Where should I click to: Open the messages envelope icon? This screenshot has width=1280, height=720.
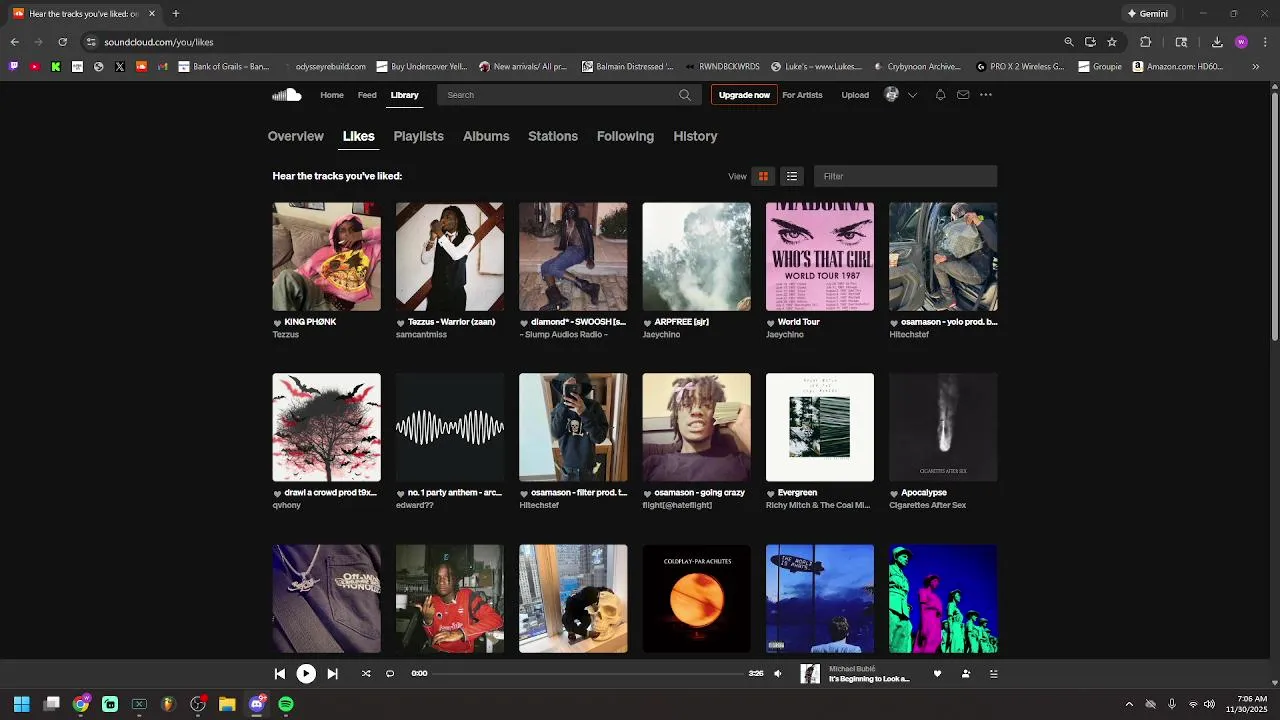(963, 95)
